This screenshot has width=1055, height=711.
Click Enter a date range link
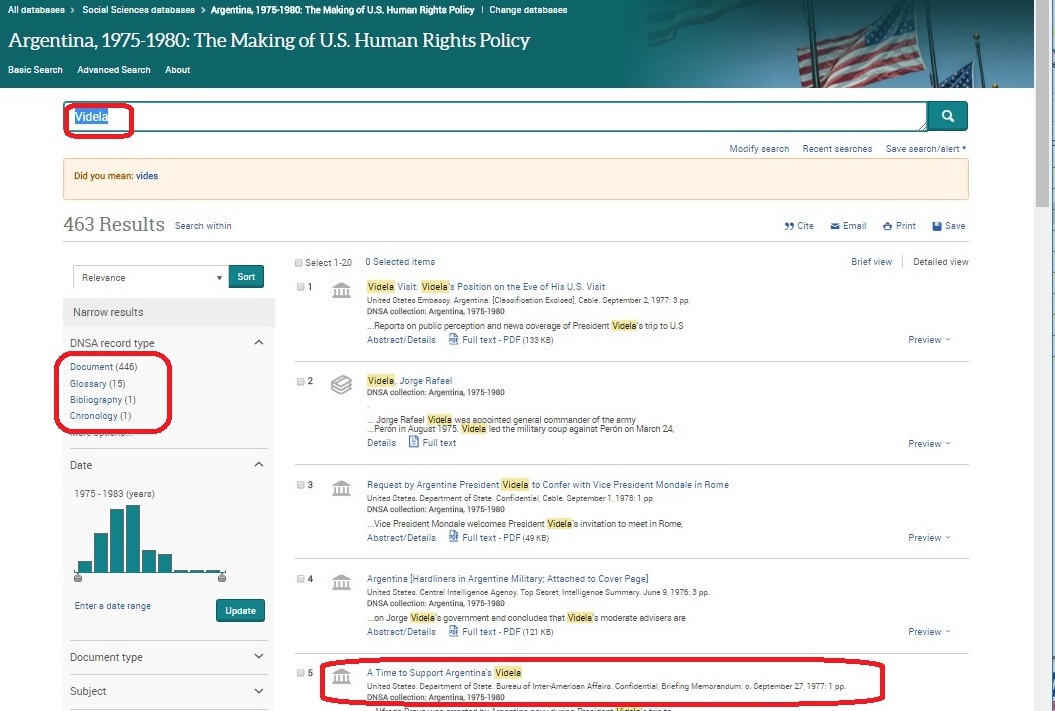coord(112,606)
